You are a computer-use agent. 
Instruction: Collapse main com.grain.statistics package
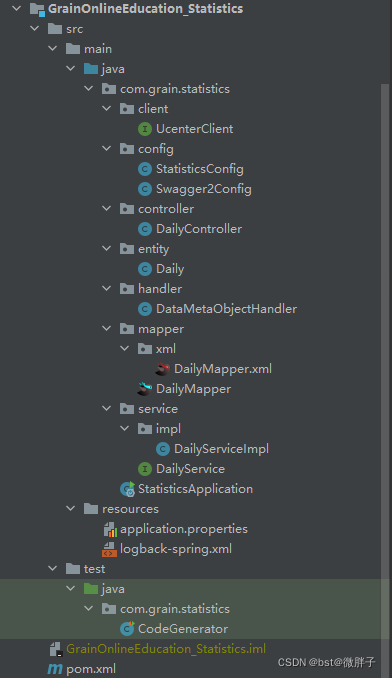click(x=89, y=88)
